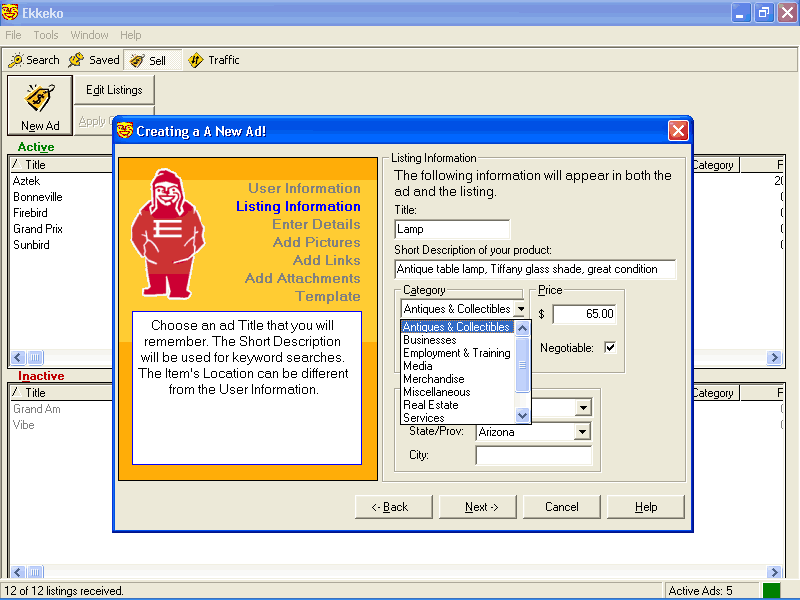Screen dimensions: 800x600
Task: Click Active list right scroll arrow
Action: [x=774, y=358]
